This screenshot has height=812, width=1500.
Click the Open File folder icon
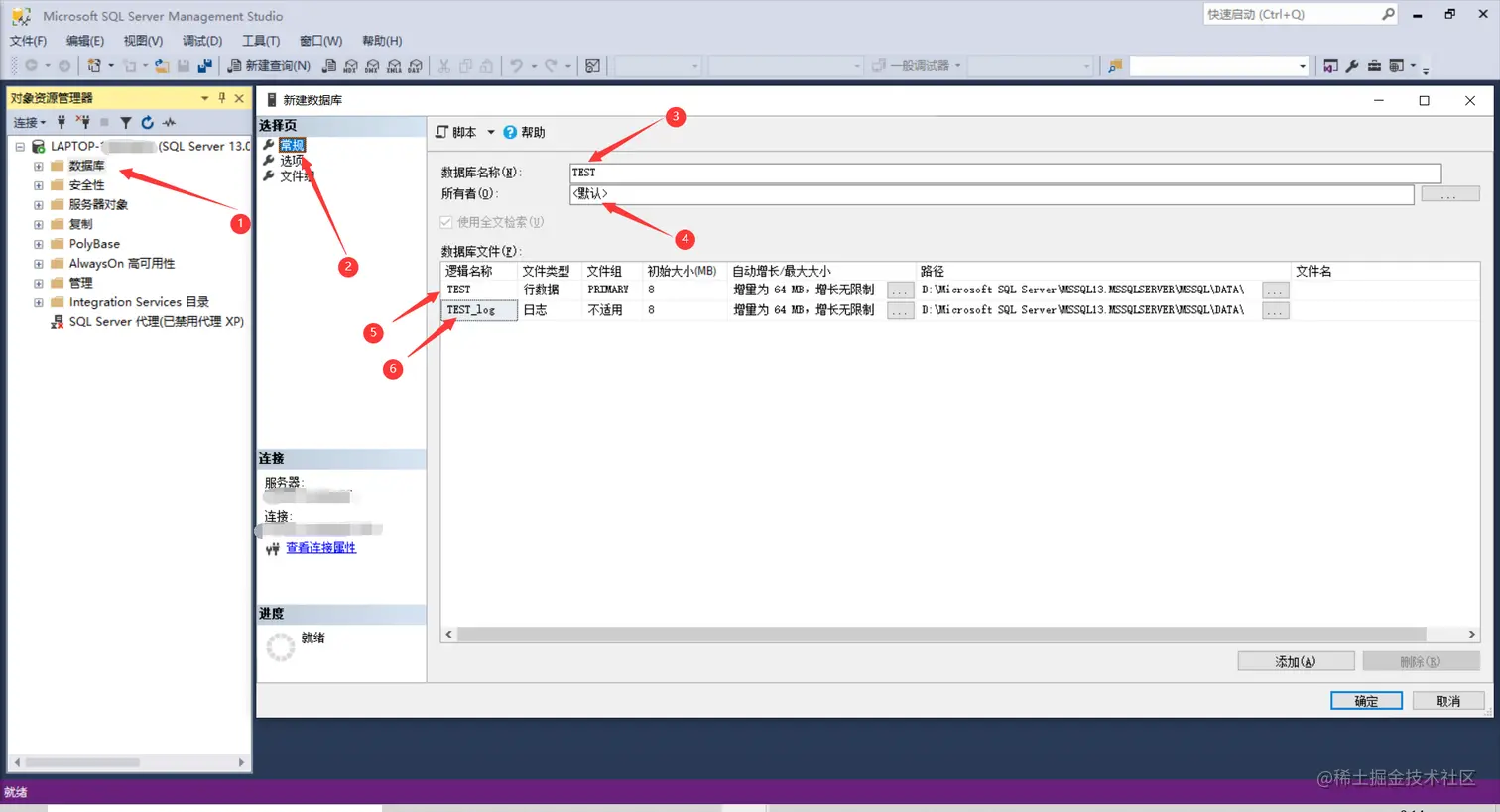161,66
